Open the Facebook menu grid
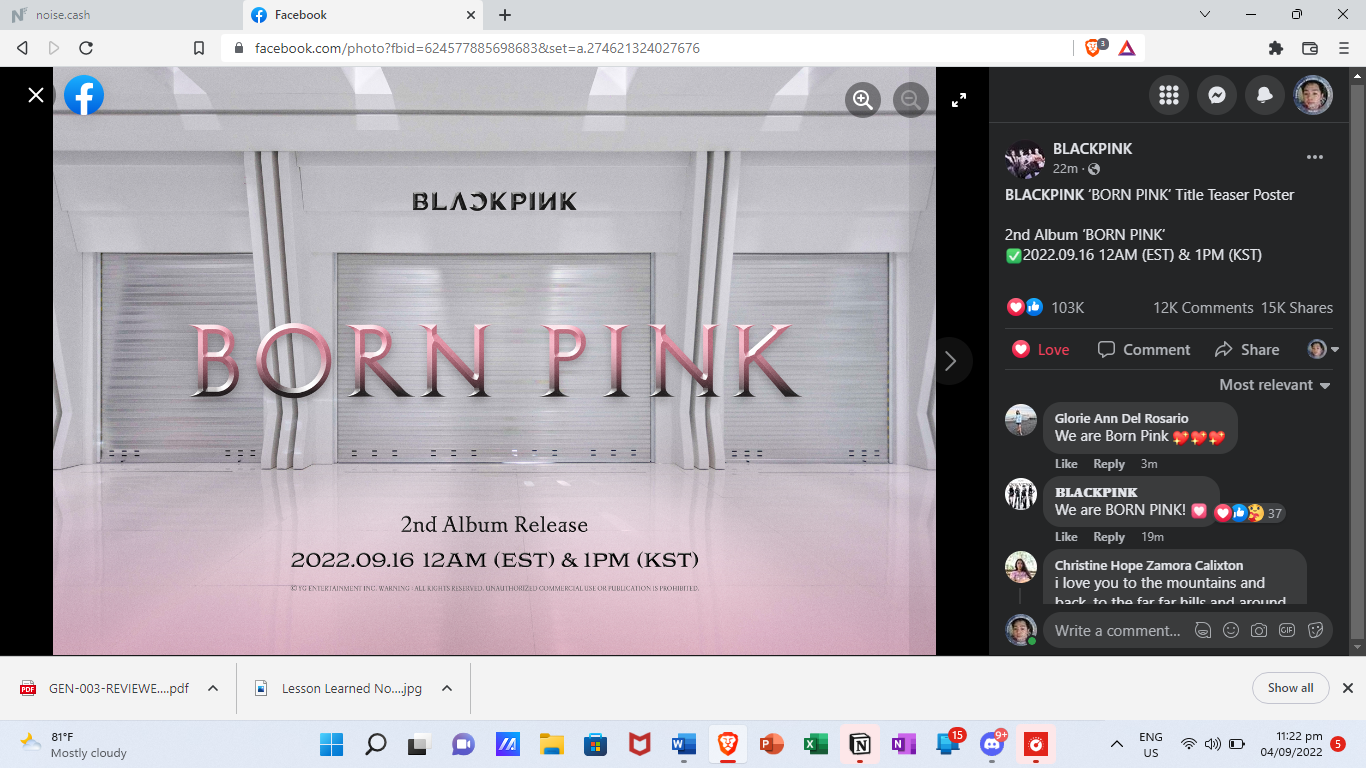Viewport: 1366px width, 768px height. 1169,95
